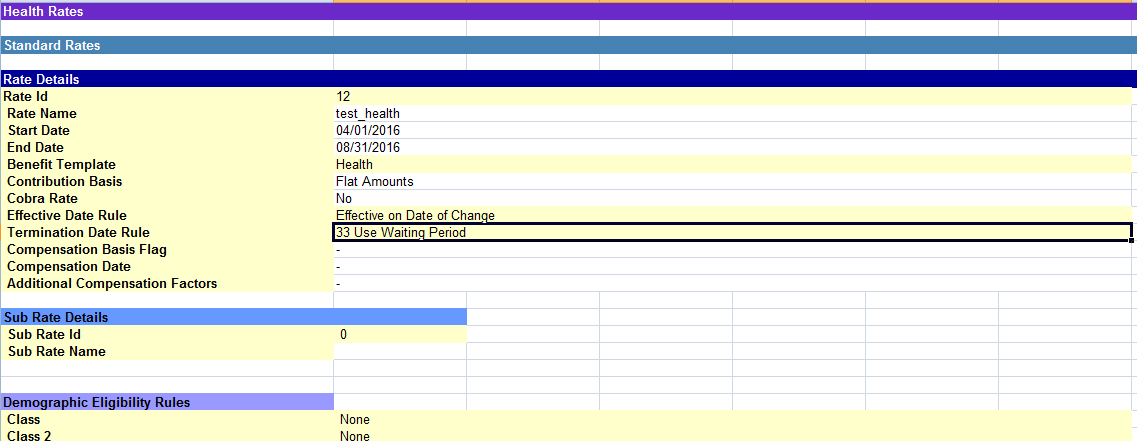Select the Standard Rates header row

point(568,45)
